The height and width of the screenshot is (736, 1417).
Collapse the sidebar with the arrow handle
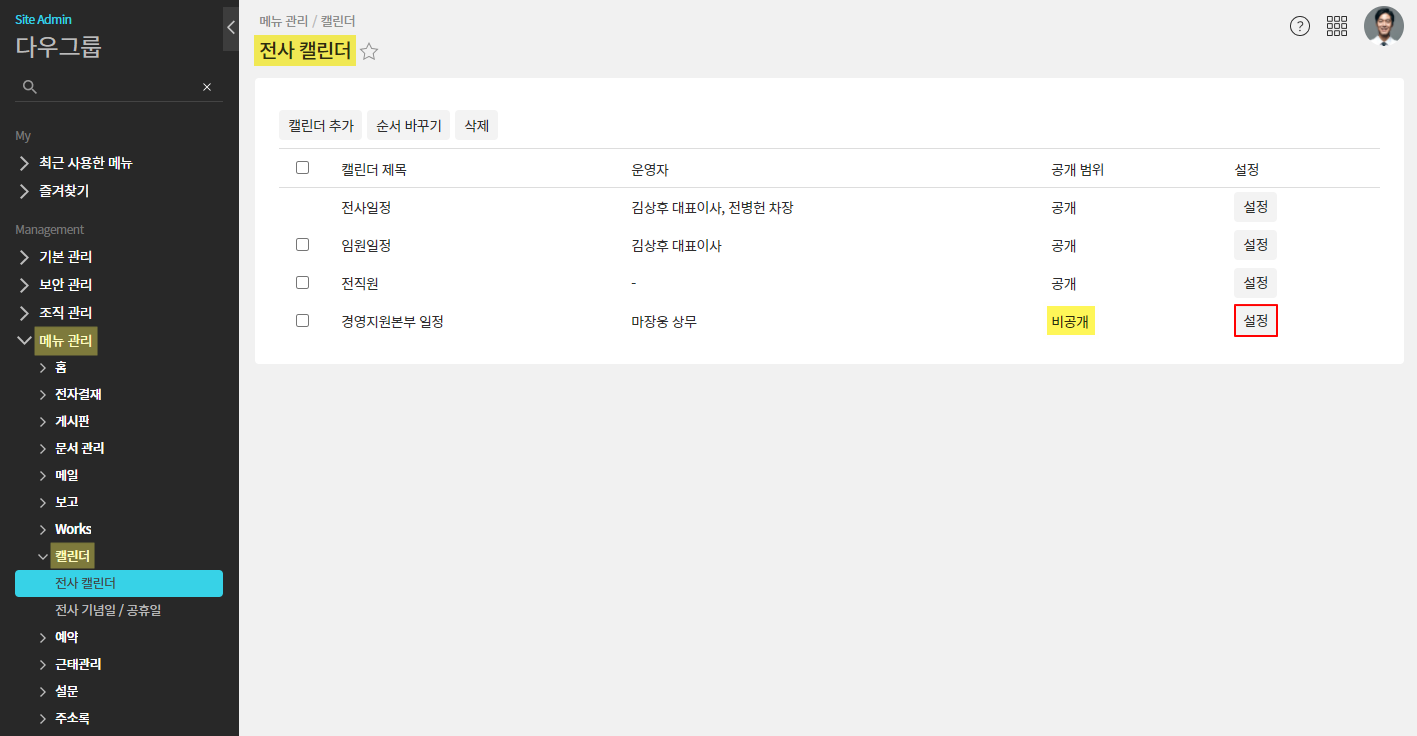231,28
